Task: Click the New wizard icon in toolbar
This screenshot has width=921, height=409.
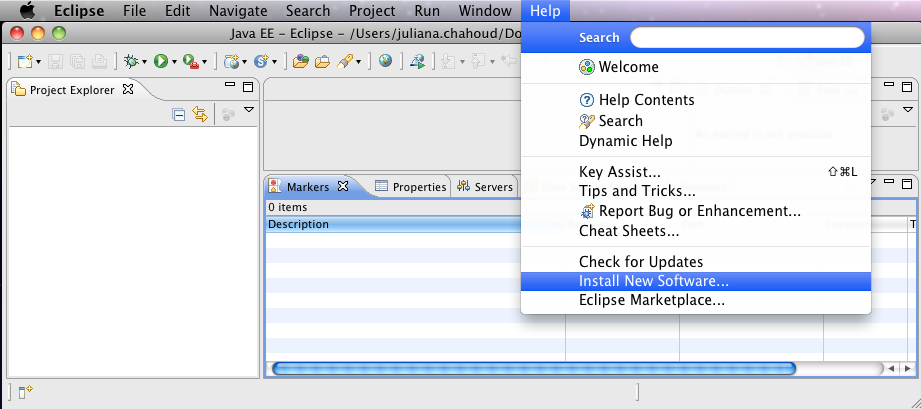Action: [24, 61]
